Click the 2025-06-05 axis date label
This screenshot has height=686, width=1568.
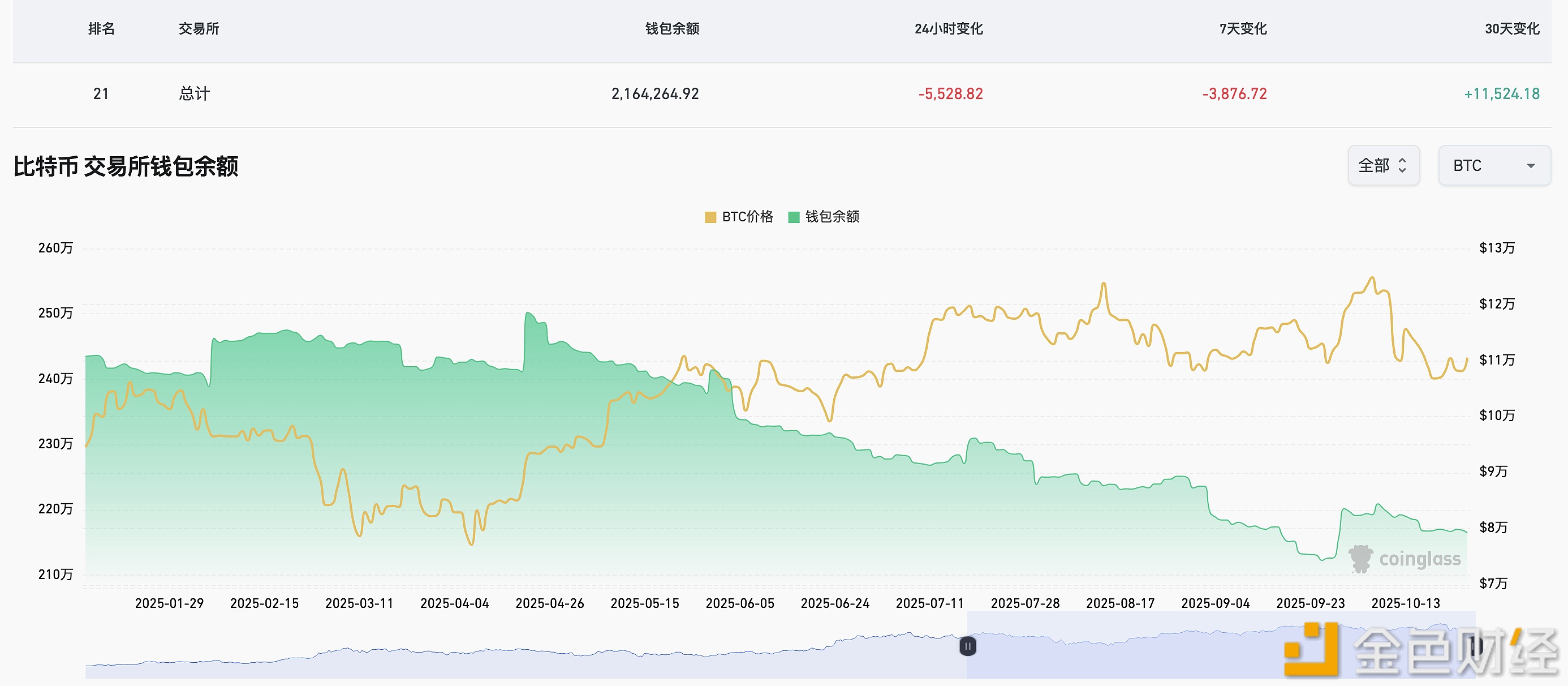(x=739, y=603)
